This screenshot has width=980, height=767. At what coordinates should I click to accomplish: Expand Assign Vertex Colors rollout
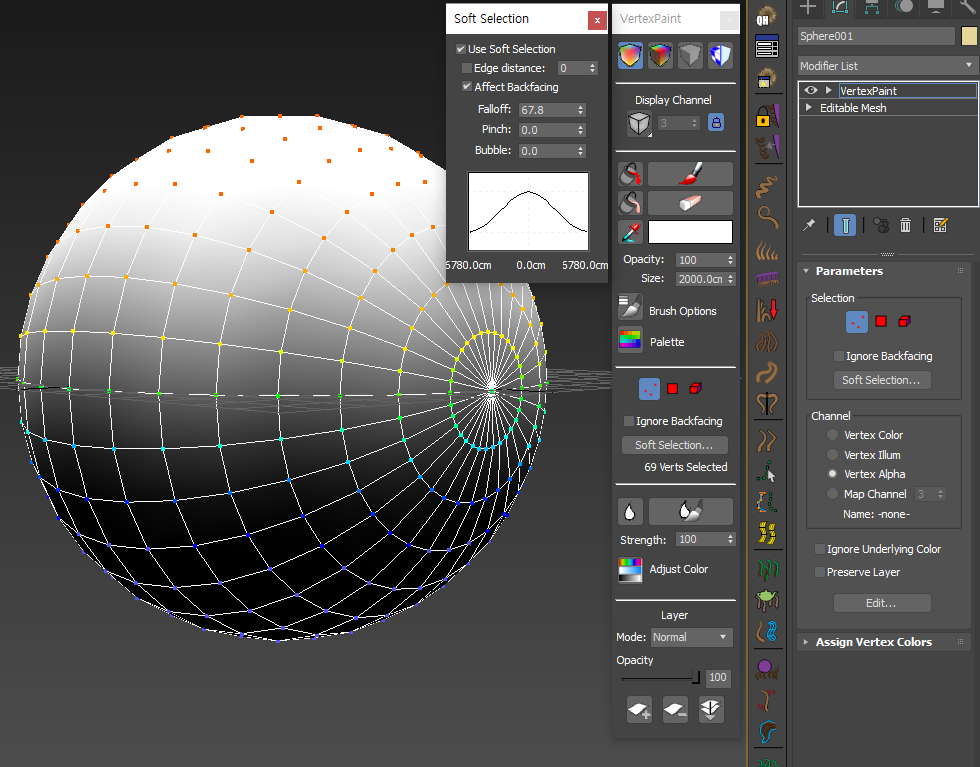pos(873,642)
